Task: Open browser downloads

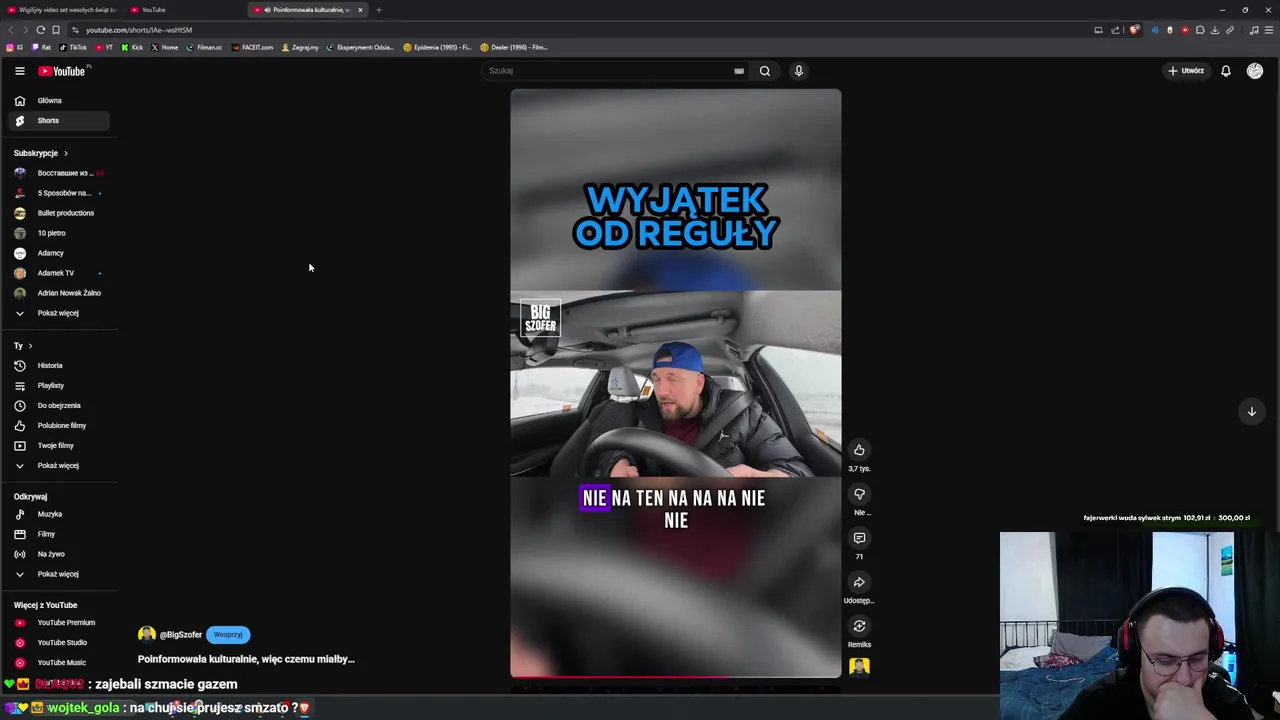Action: [x=1215, y=30]
